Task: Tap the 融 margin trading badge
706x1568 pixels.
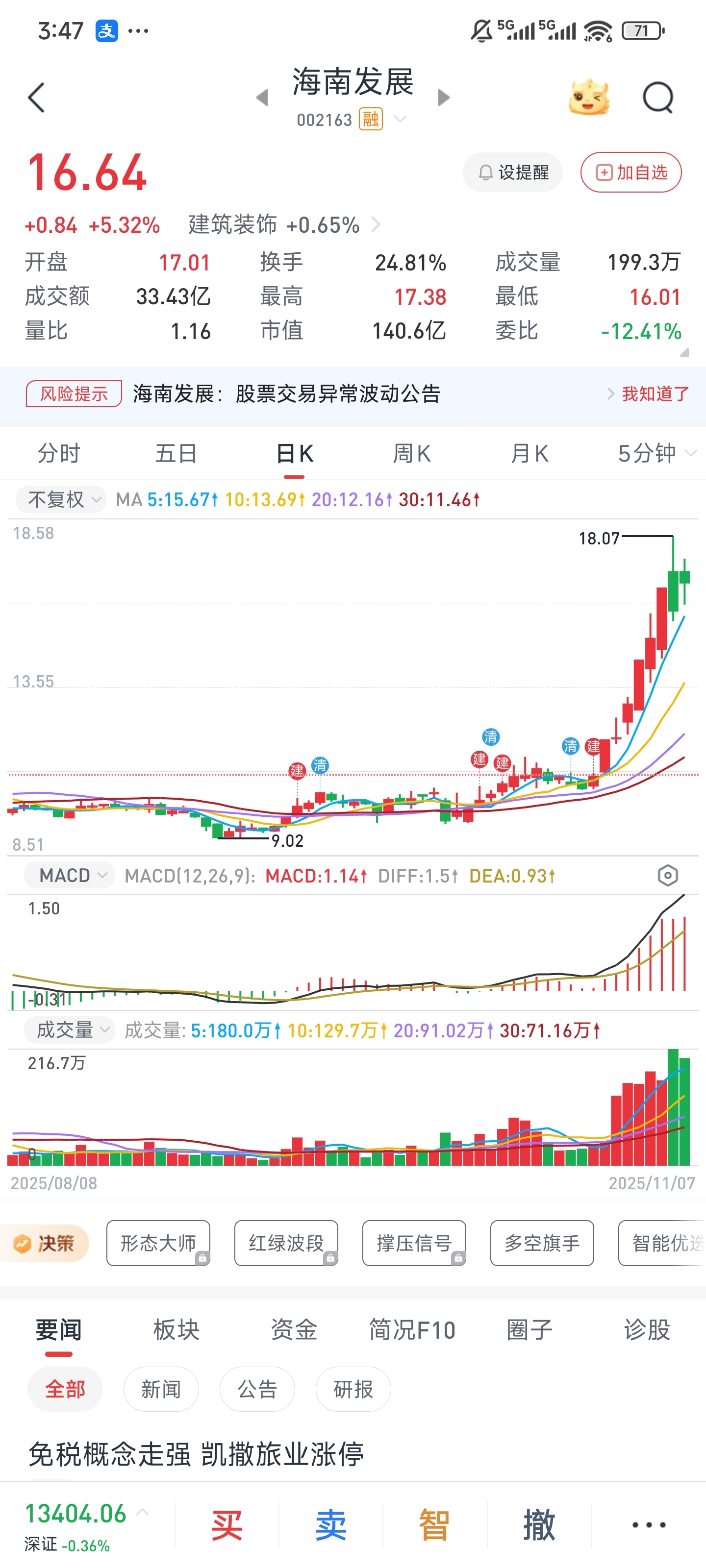Action: click(x=370, y=119)
